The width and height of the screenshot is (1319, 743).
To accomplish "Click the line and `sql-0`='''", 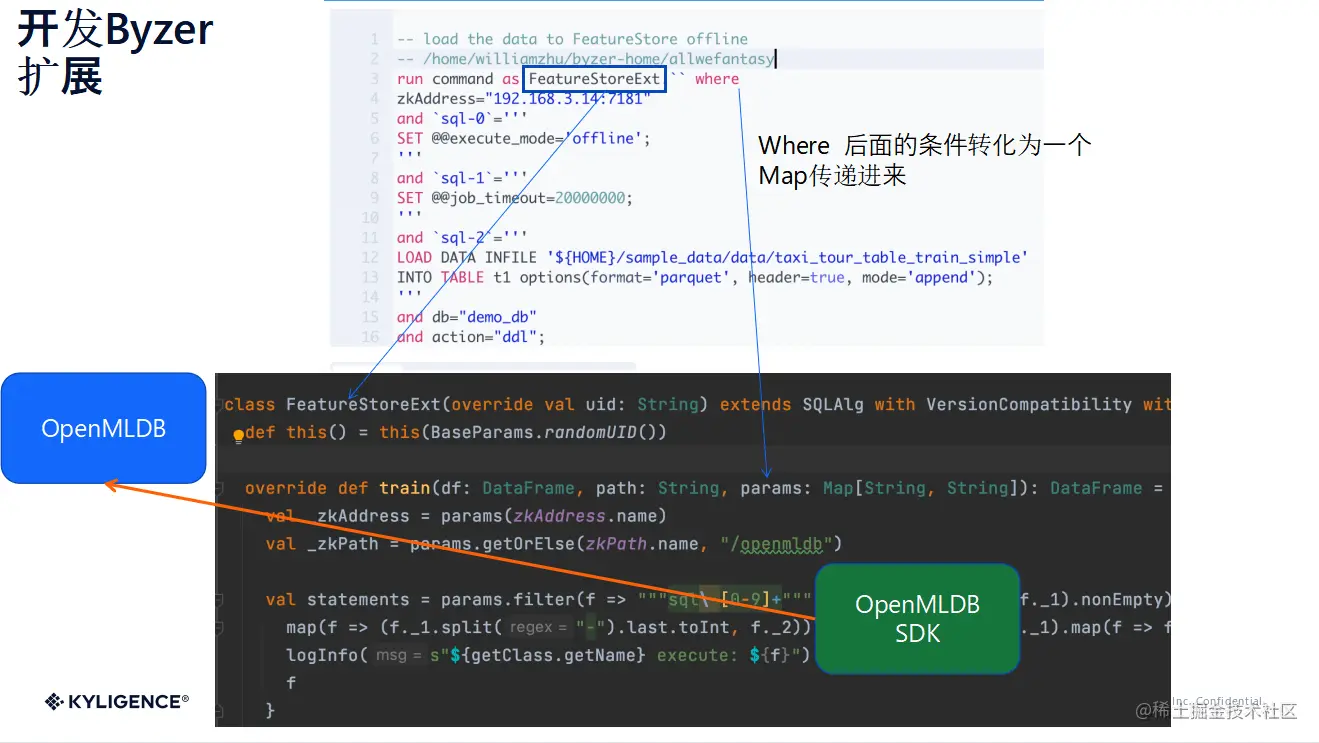I will click(462, 118).
